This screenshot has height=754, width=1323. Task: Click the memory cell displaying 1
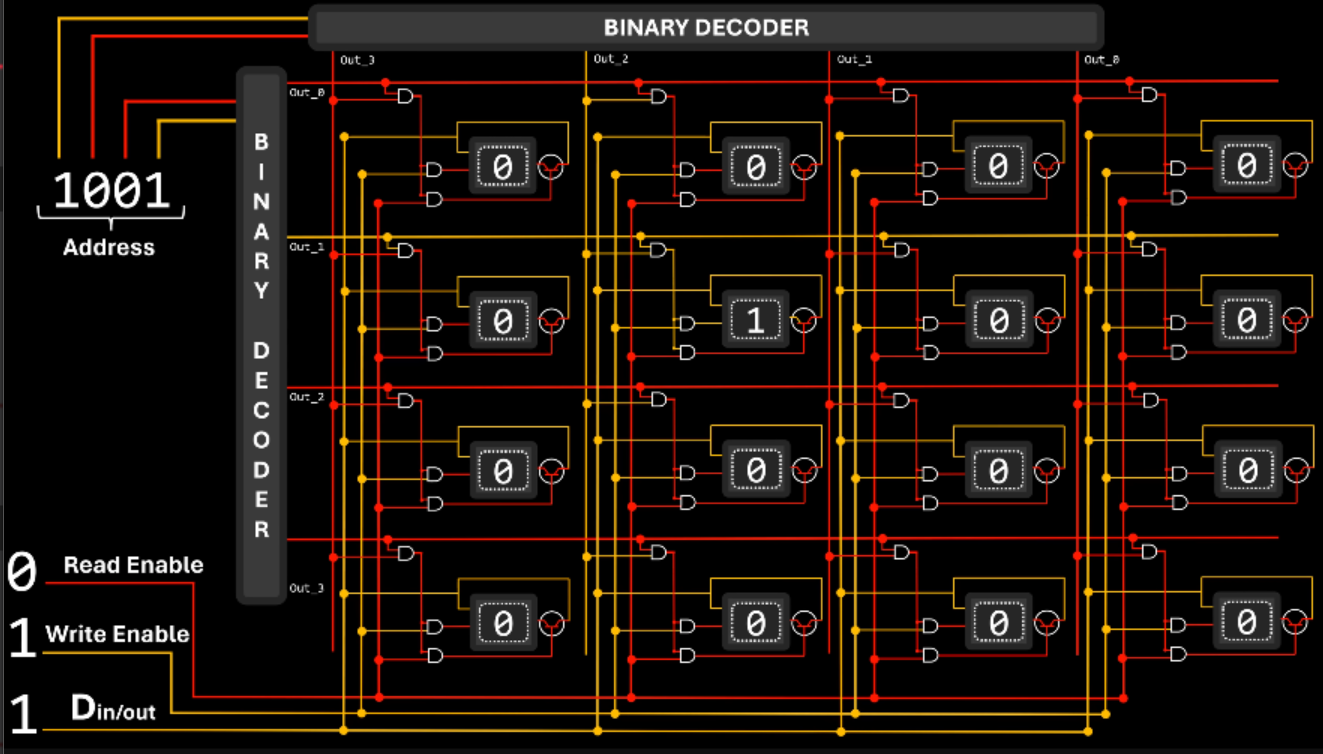(755, 321)
